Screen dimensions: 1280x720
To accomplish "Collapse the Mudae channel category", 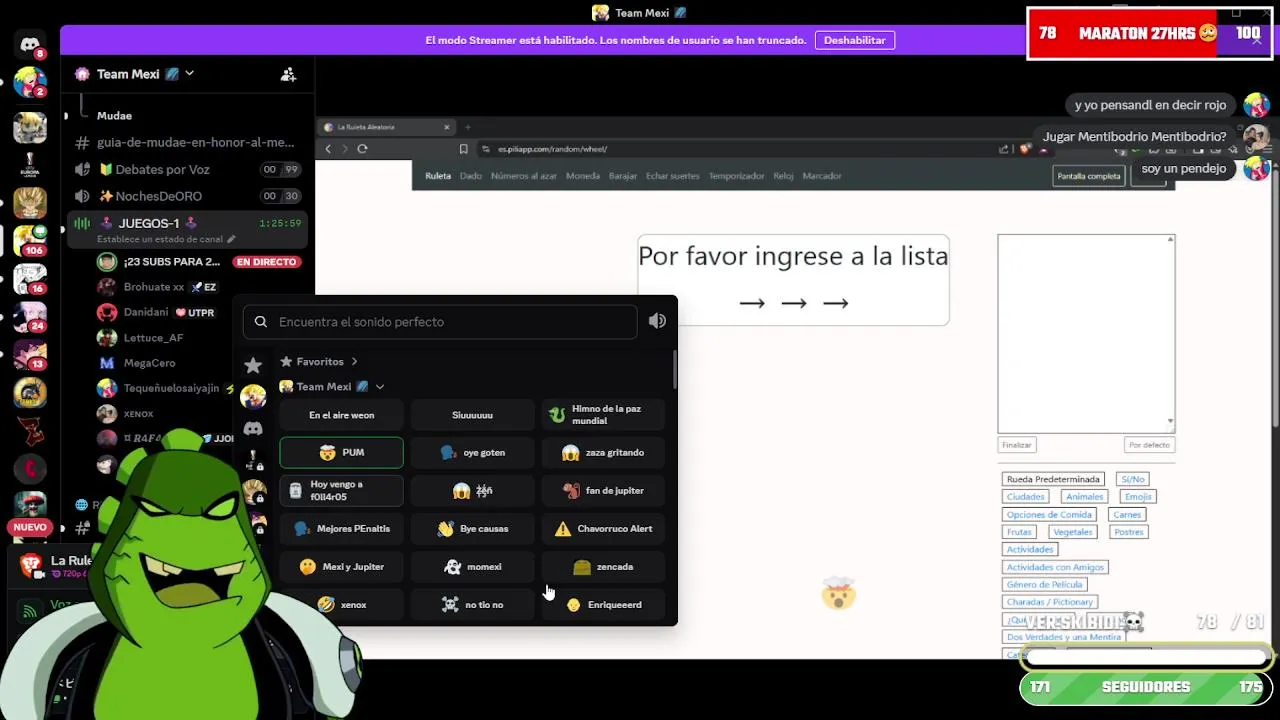I will click(x=114, y=116).
